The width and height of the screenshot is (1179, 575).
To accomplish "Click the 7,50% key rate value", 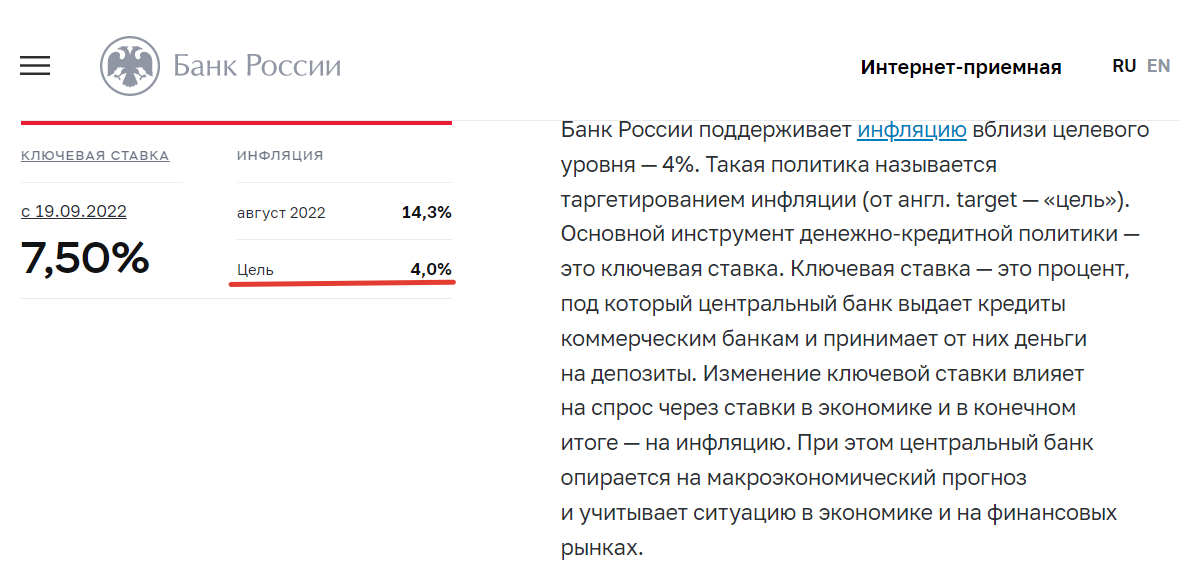I will (x=85, y=260).
